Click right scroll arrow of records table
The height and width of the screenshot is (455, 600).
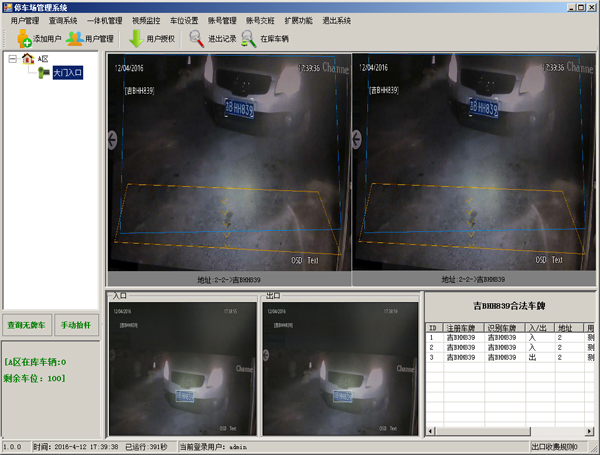[589, 431]
